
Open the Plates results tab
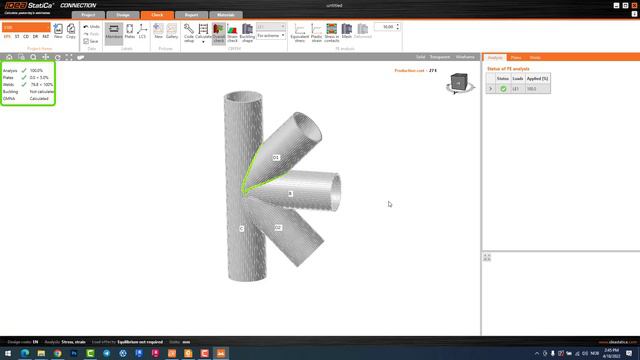(x=516, y=58)
